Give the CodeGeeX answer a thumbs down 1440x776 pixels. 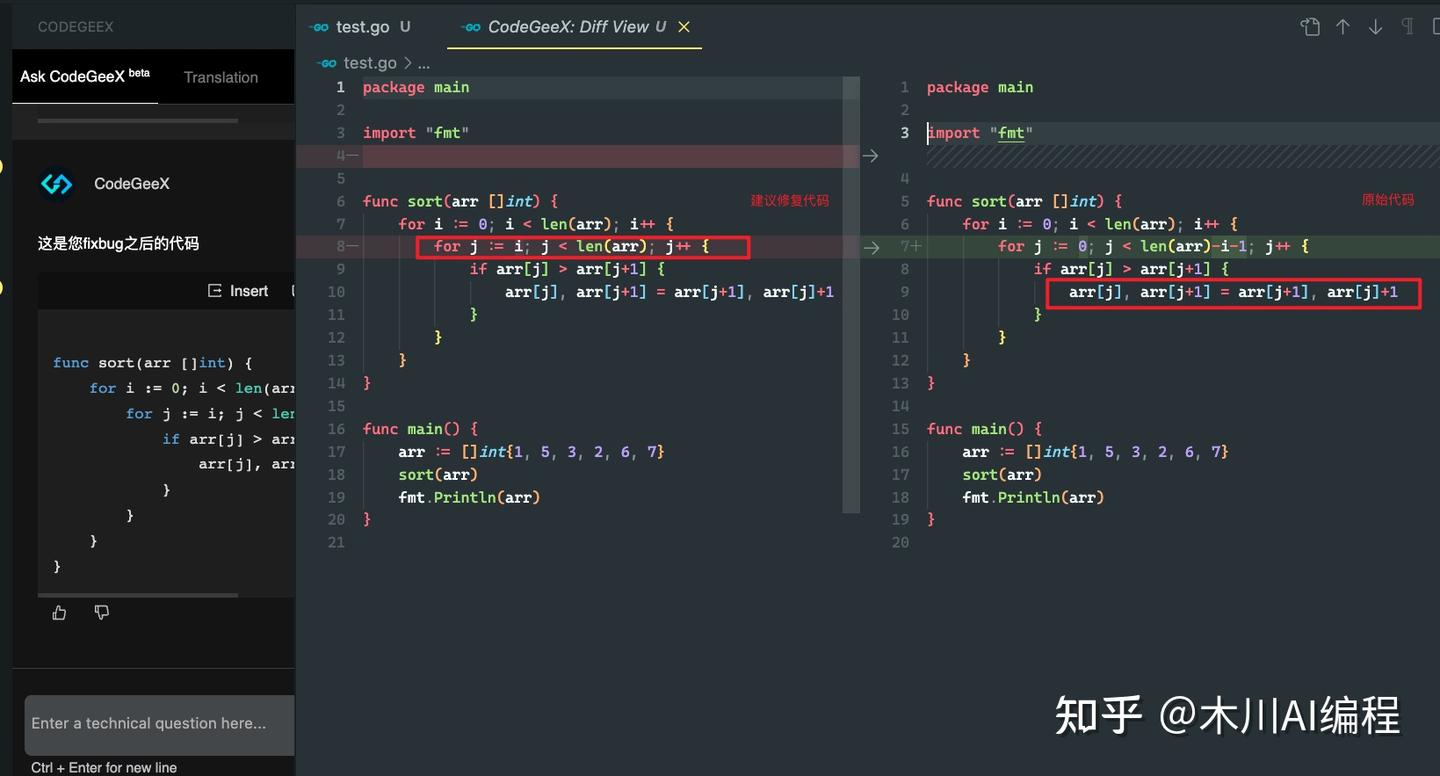[x=101, y=613]
